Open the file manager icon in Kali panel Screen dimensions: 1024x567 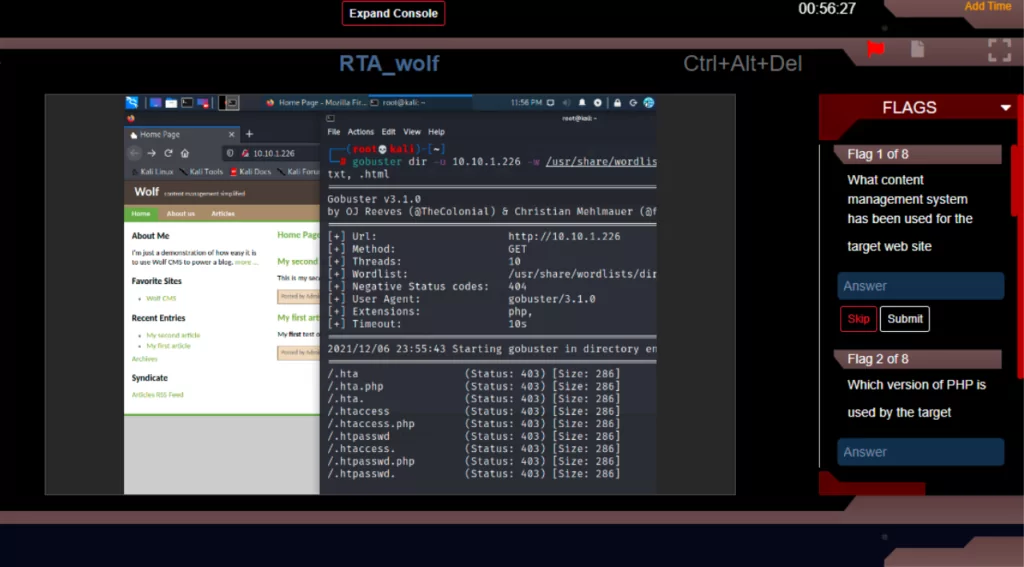pyautogui.click(x=171, y=103)
